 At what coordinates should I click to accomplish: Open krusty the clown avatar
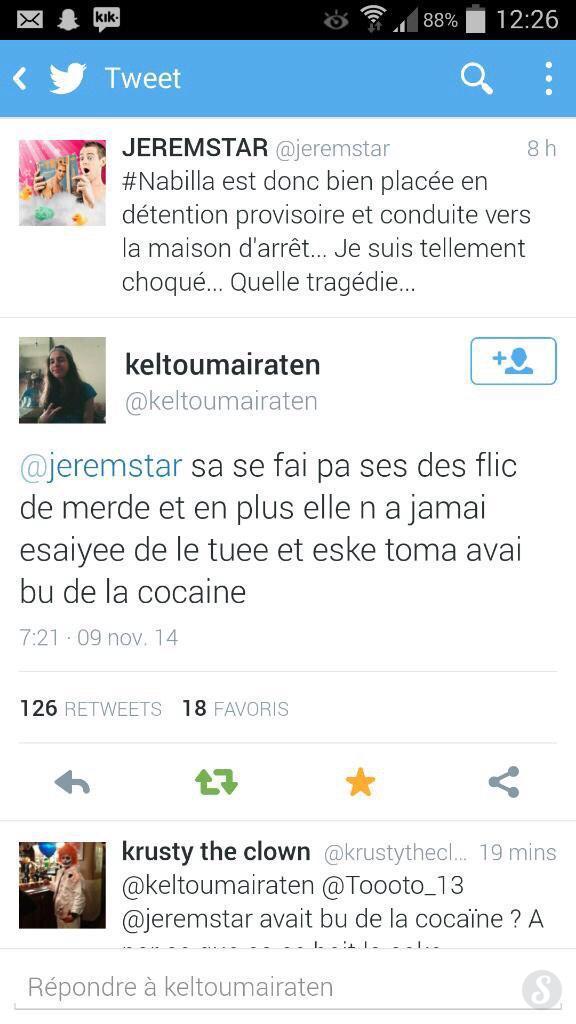[62, 885]
